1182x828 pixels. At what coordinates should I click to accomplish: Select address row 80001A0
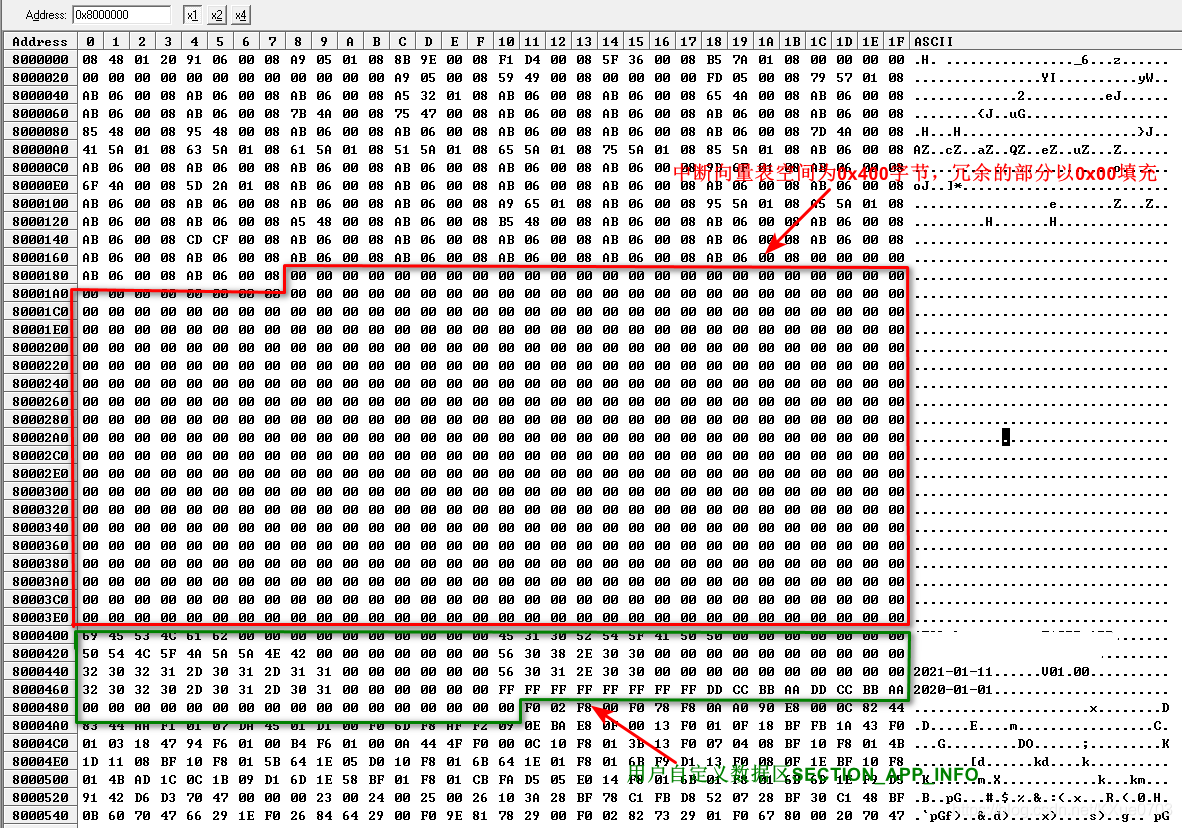coord(40,293)
